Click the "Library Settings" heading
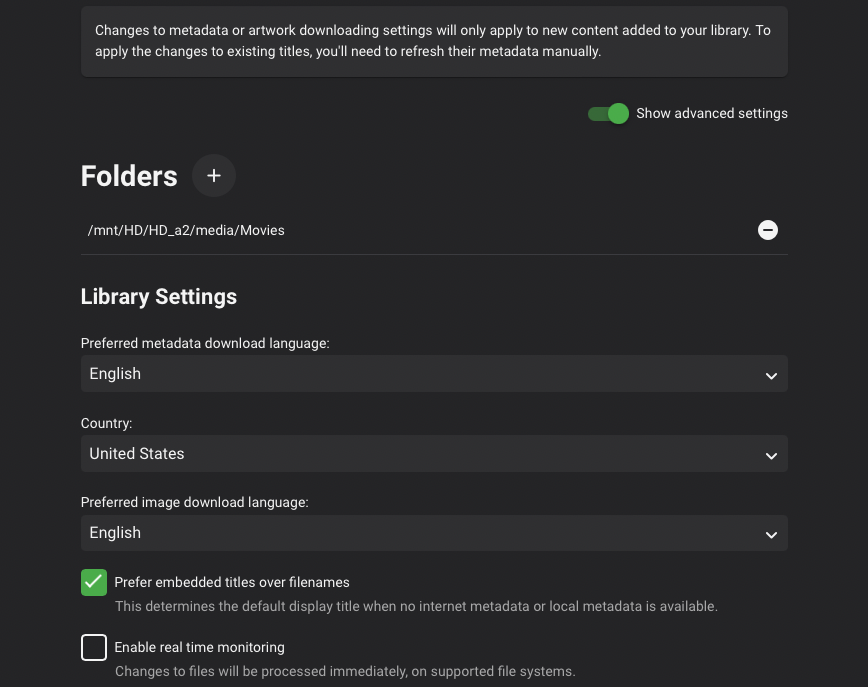 pos(159,297)
